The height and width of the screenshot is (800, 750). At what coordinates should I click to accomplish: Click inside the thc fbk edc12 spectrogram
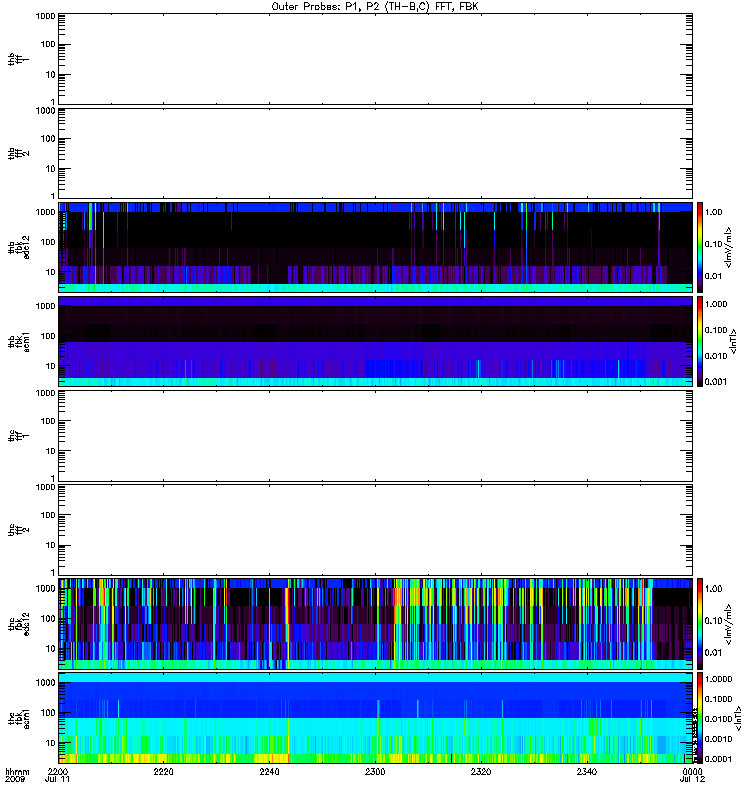coord(376,623)
